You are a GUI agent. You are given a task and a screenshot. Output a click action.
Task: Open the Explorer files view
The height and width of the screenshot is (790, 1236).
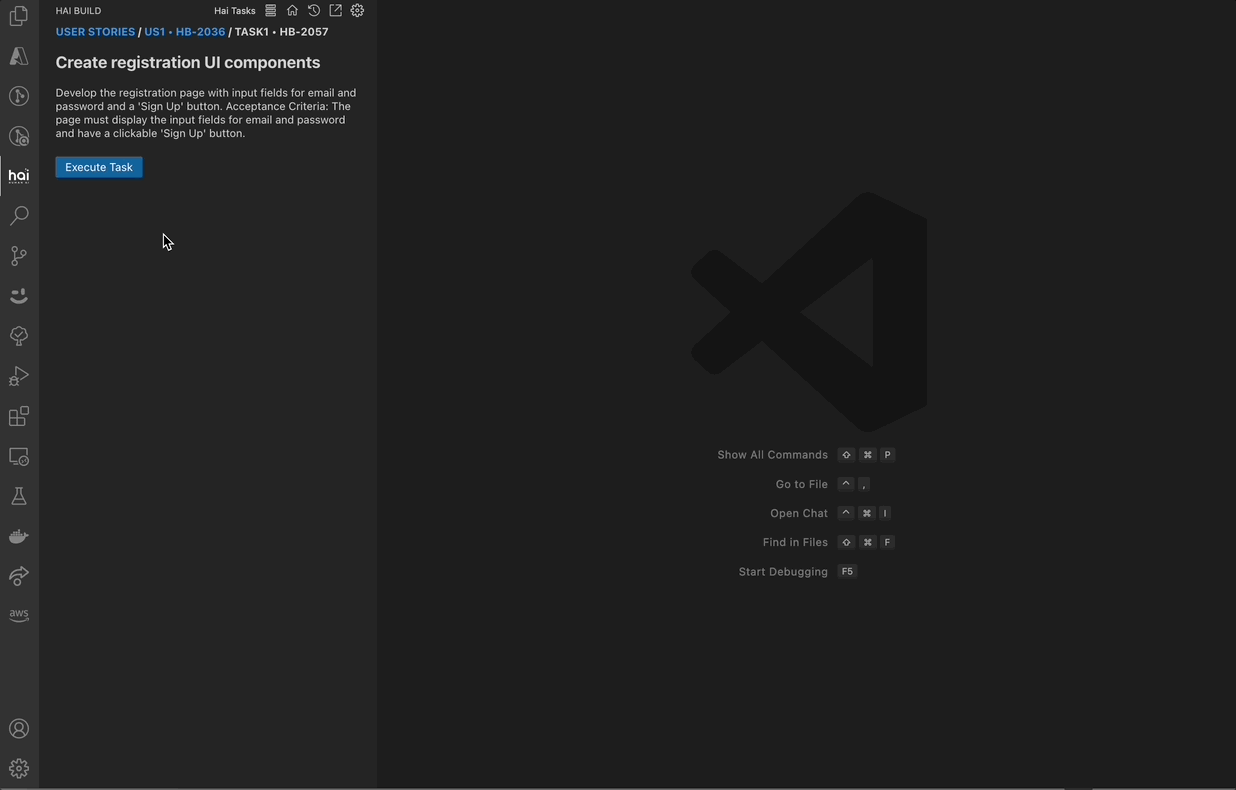[19, 16]
